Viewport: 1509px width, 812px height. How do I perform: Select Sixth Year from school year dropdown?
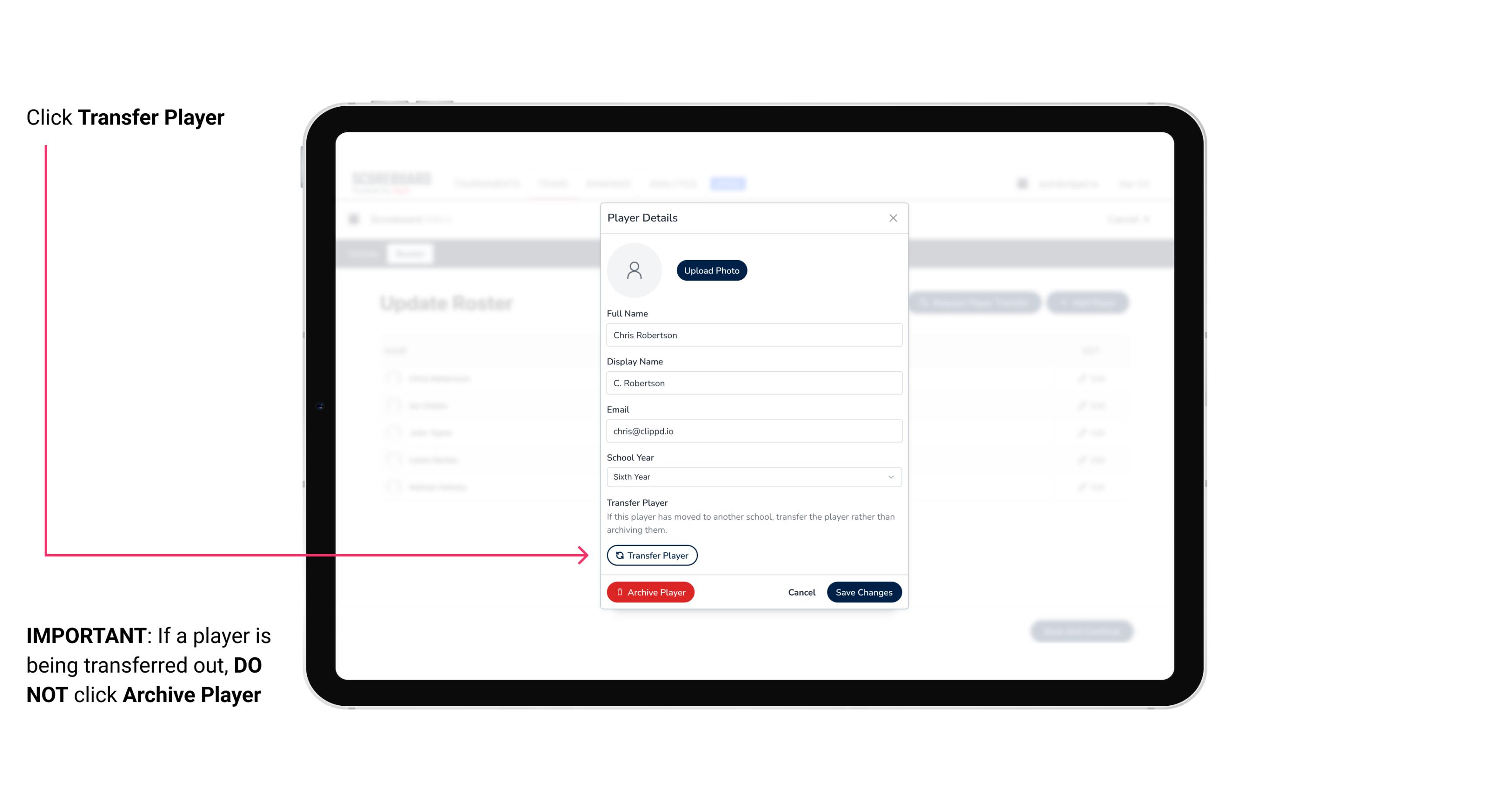[x=753, y=476]
